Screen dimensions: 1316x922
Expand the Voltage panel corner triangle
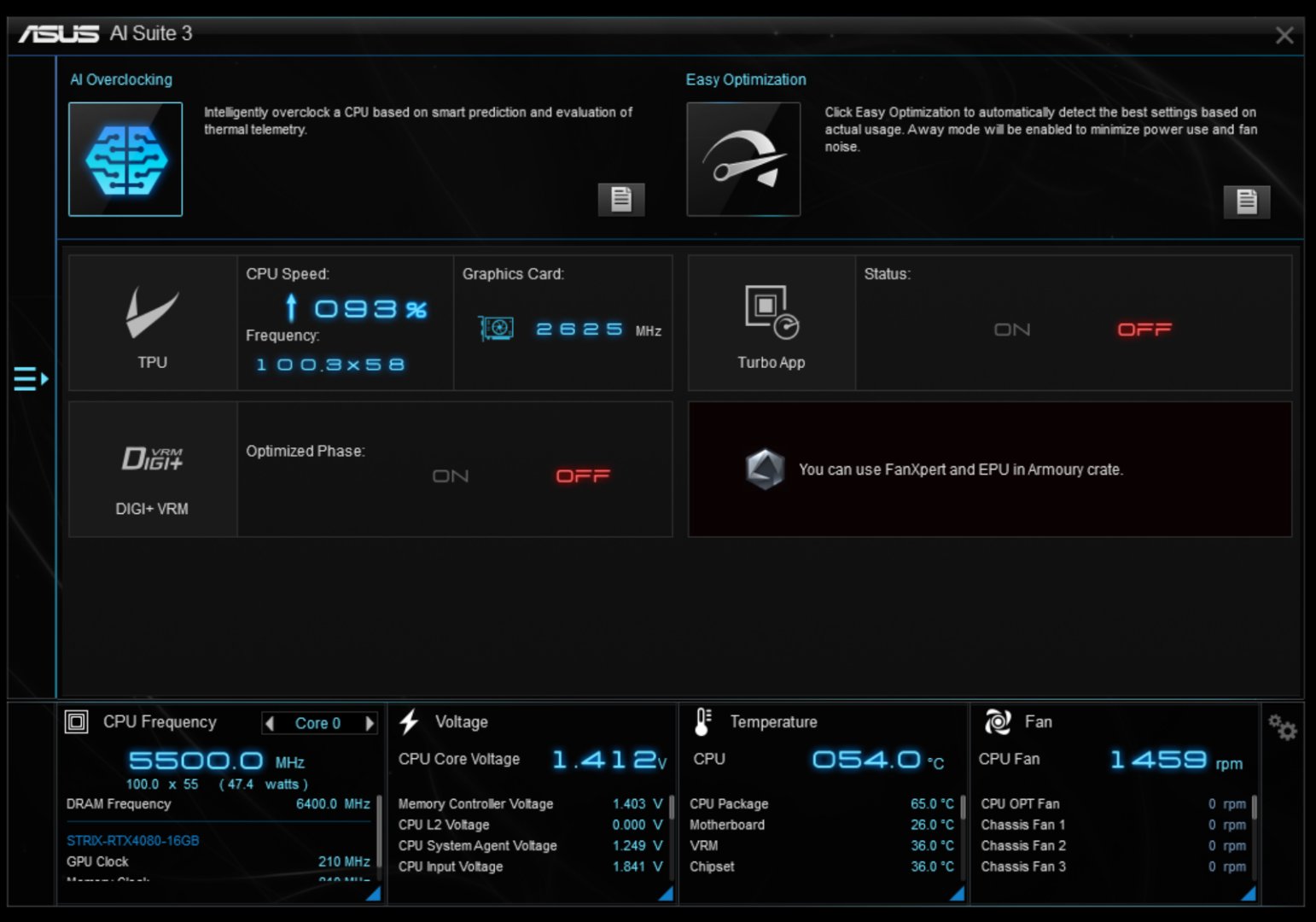pos(666,894)
